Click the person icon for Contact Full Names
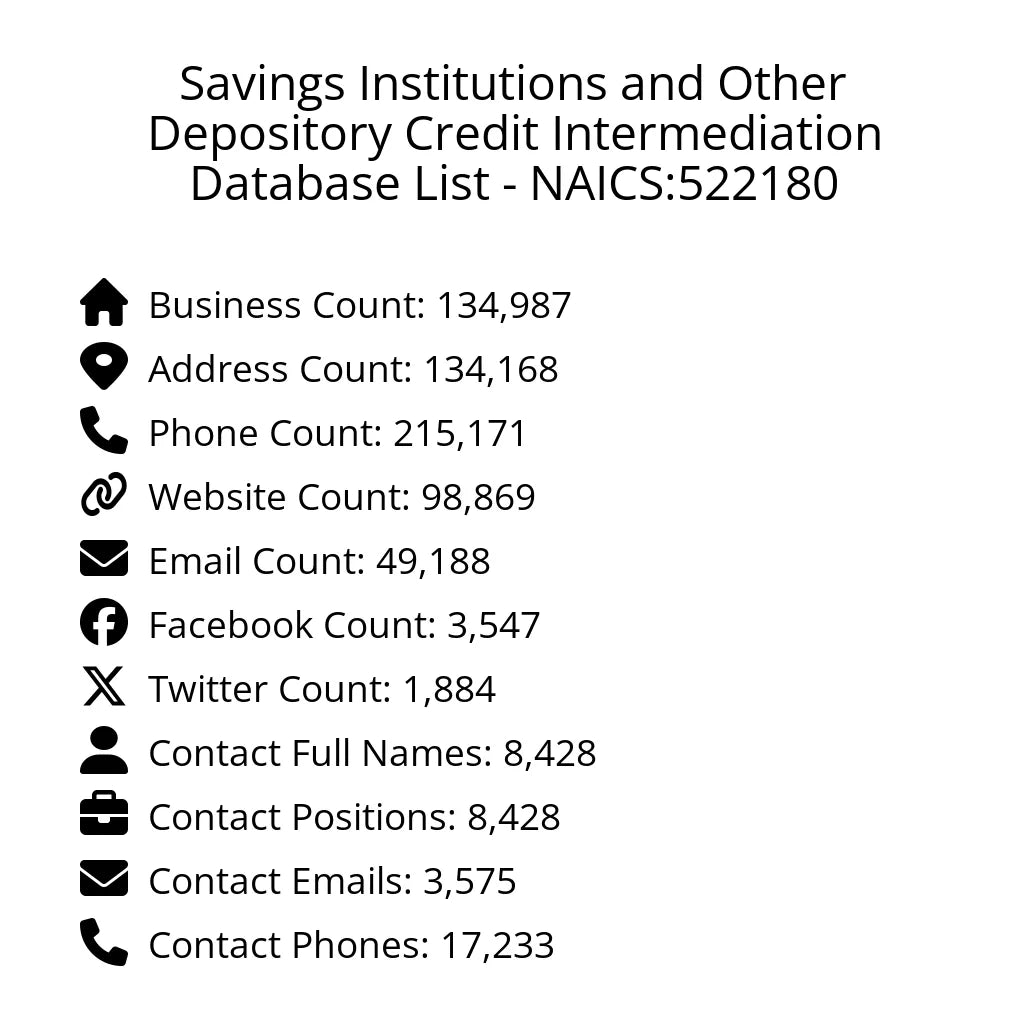Viewport: 1024px width, 1024px height. click(x=104, y=751)
